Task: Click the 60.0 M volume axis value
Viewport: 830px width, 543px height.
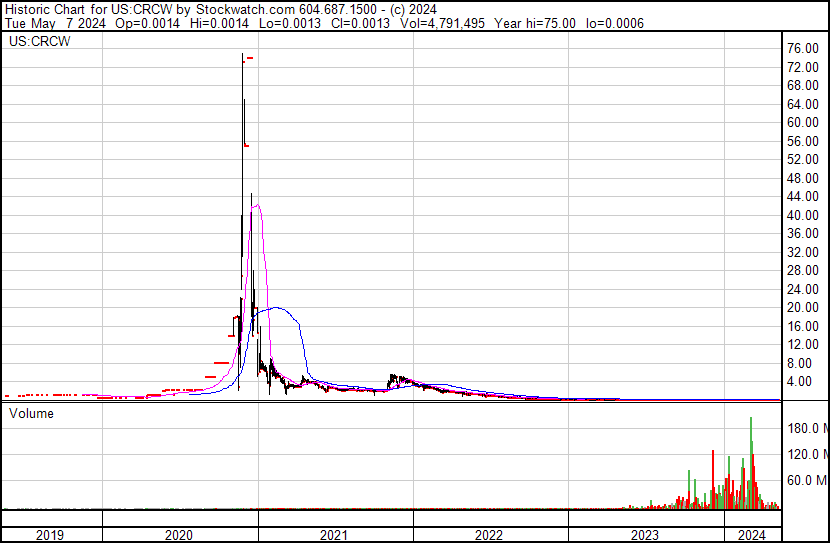Action: point(807,480)
